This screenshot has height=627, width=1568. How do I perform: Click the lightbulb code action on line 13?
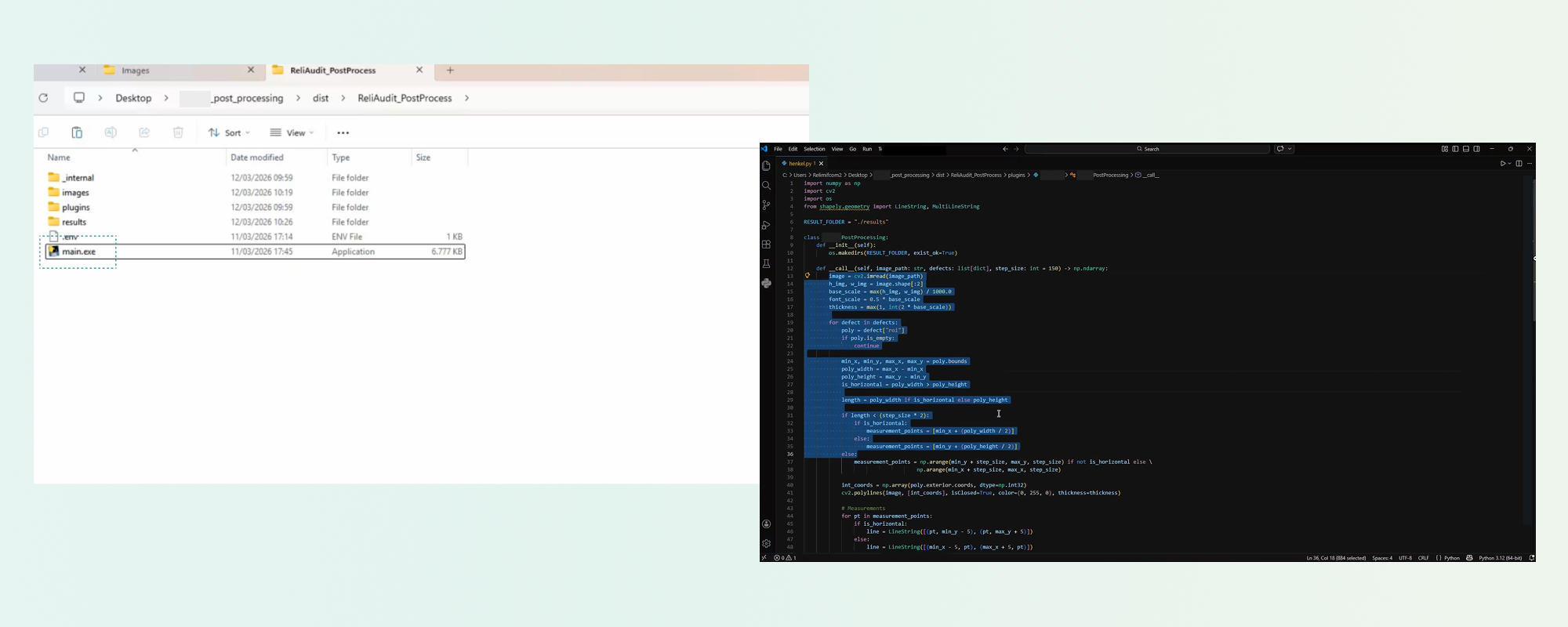808,276
